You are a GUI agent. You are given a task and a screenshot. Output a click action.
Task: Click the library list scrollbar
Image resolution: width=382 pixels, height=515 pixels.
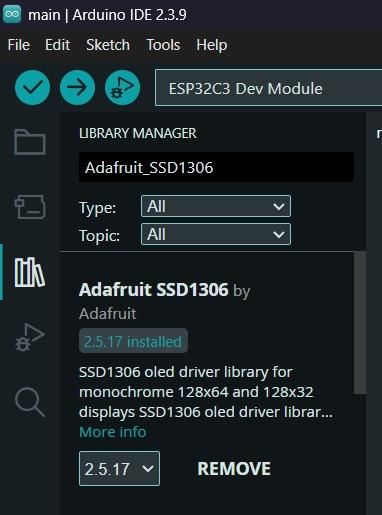(x=360, y=323)
